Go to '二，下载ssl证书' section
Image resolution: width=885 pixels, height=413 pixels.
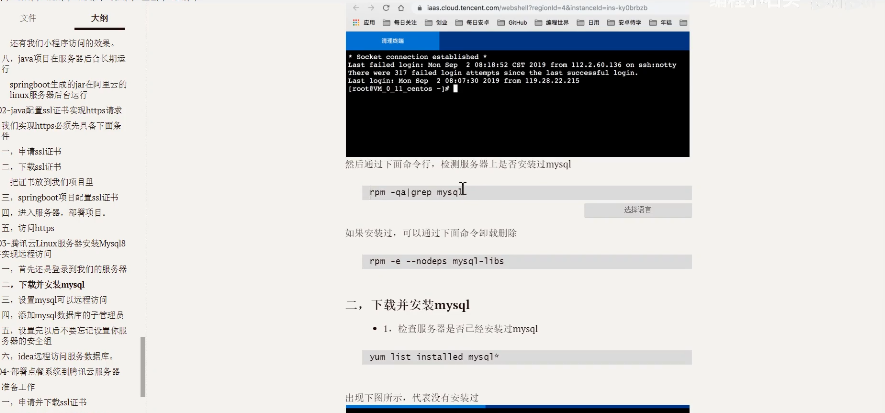point(32,167)
